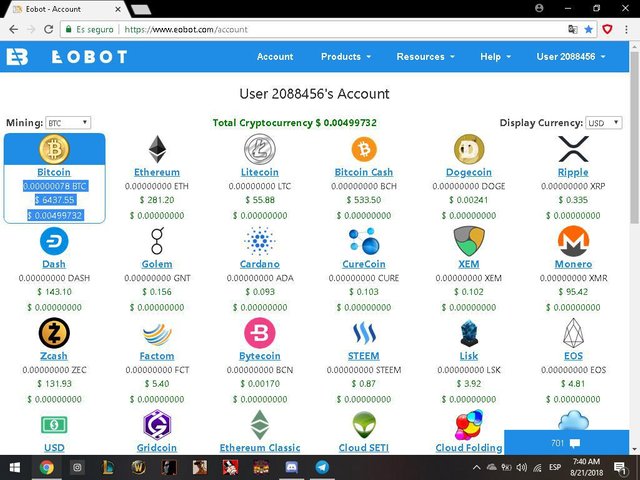Click the Bitcoin coin icon
640x480 pixels.
click(54, 149)
